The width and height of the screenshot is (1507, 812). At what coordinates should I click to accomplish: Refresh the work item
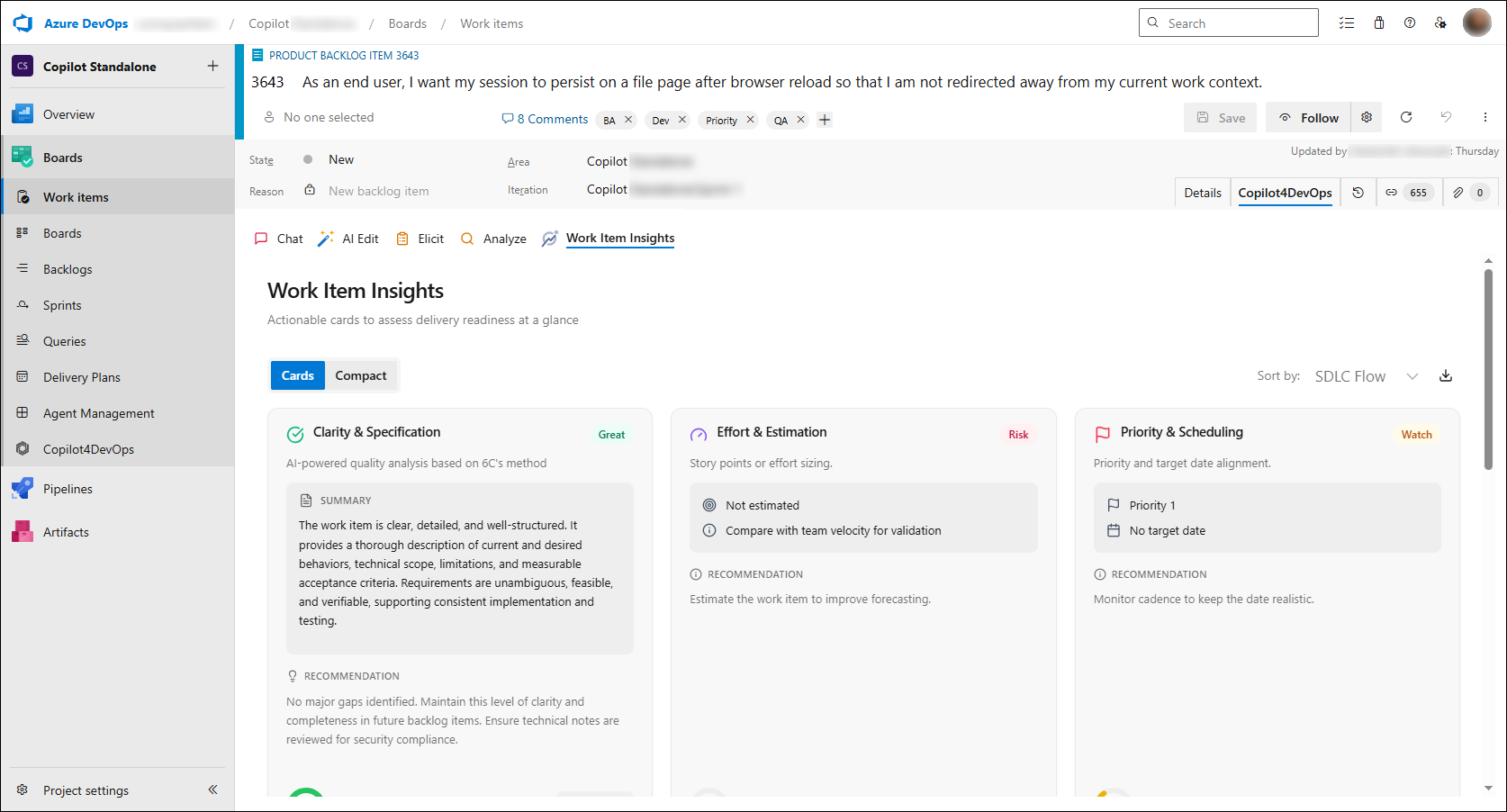pyautogui.click(x=1406, y=117)
